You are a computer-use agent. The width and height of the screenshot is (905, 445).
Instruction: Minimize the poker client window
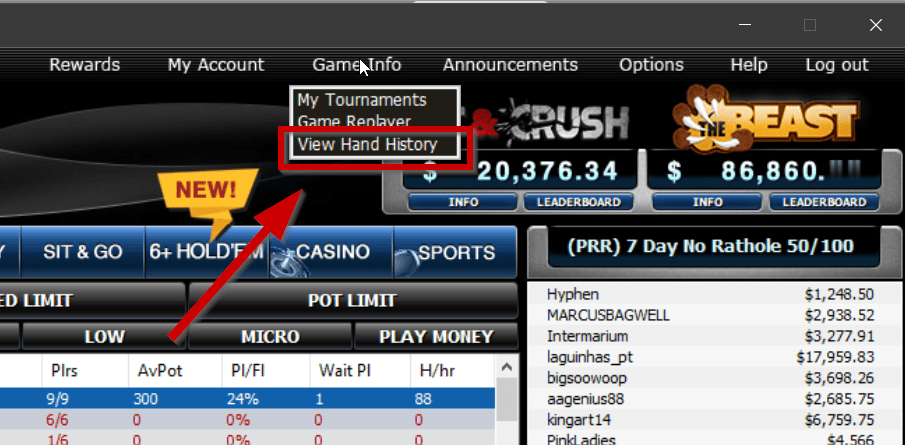[745, 25]
